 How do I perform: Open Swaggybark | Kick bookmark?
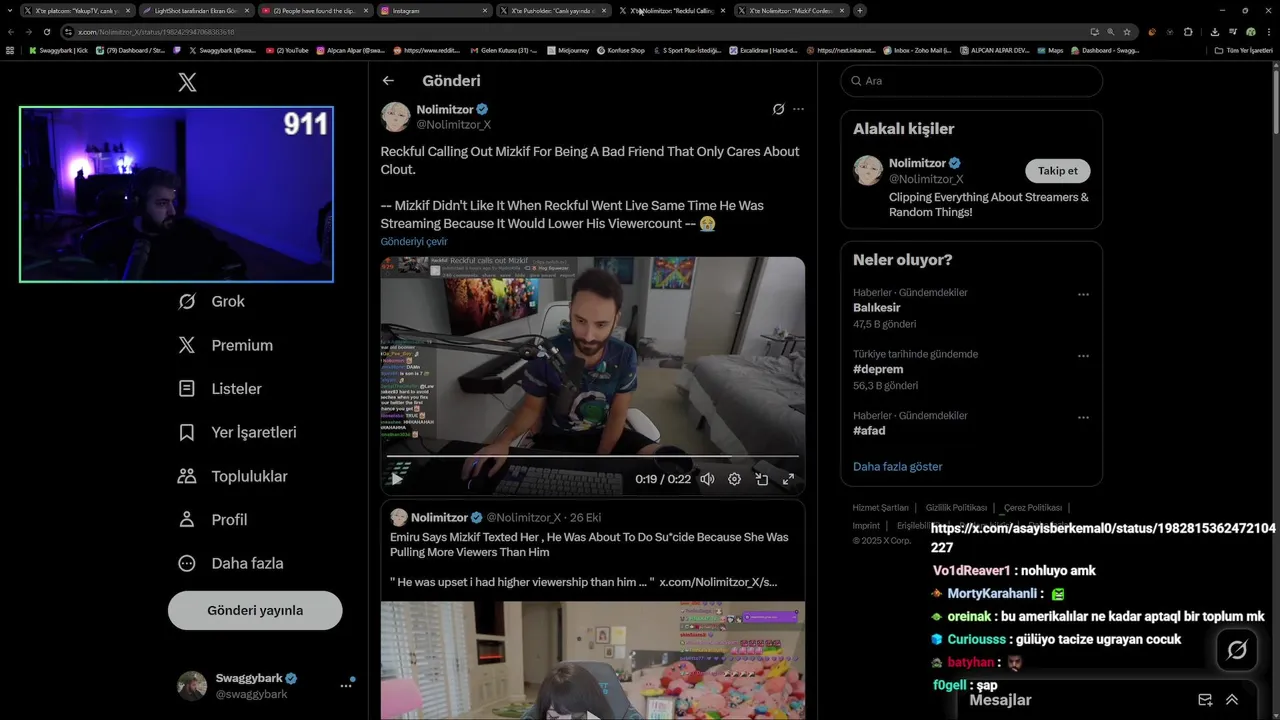click(59, 50)
